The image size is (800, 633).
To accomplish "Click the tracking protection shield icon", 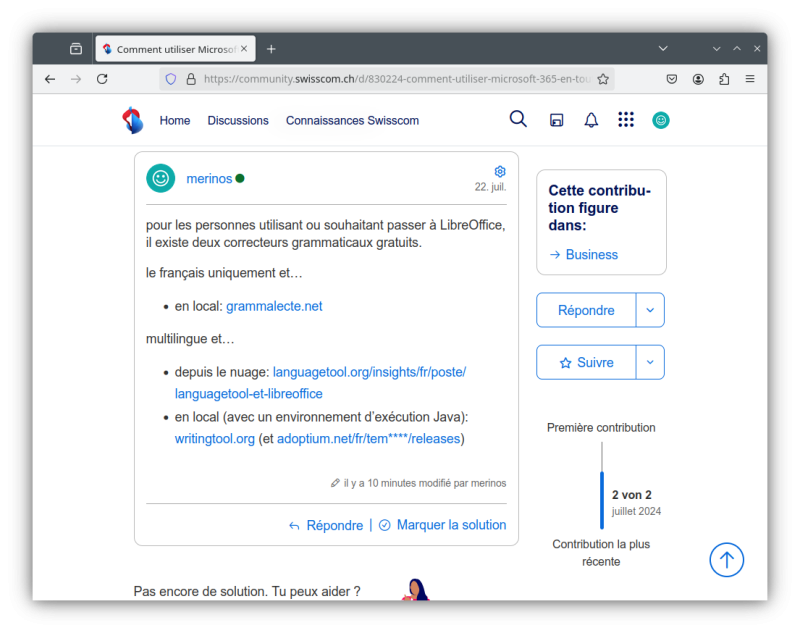I will (171, 79).
